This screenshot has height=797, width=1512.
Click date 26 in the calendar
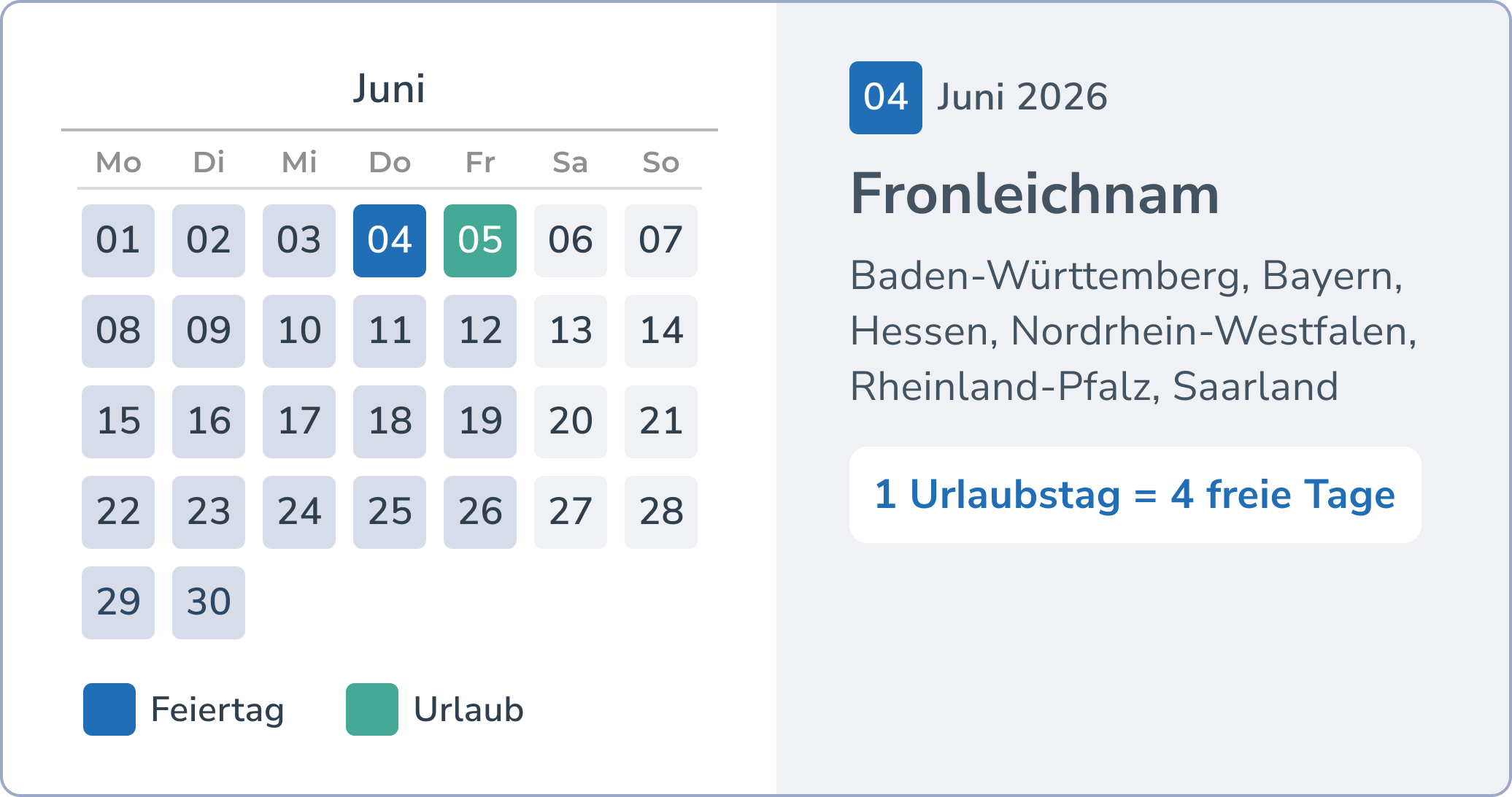[480, 512]
